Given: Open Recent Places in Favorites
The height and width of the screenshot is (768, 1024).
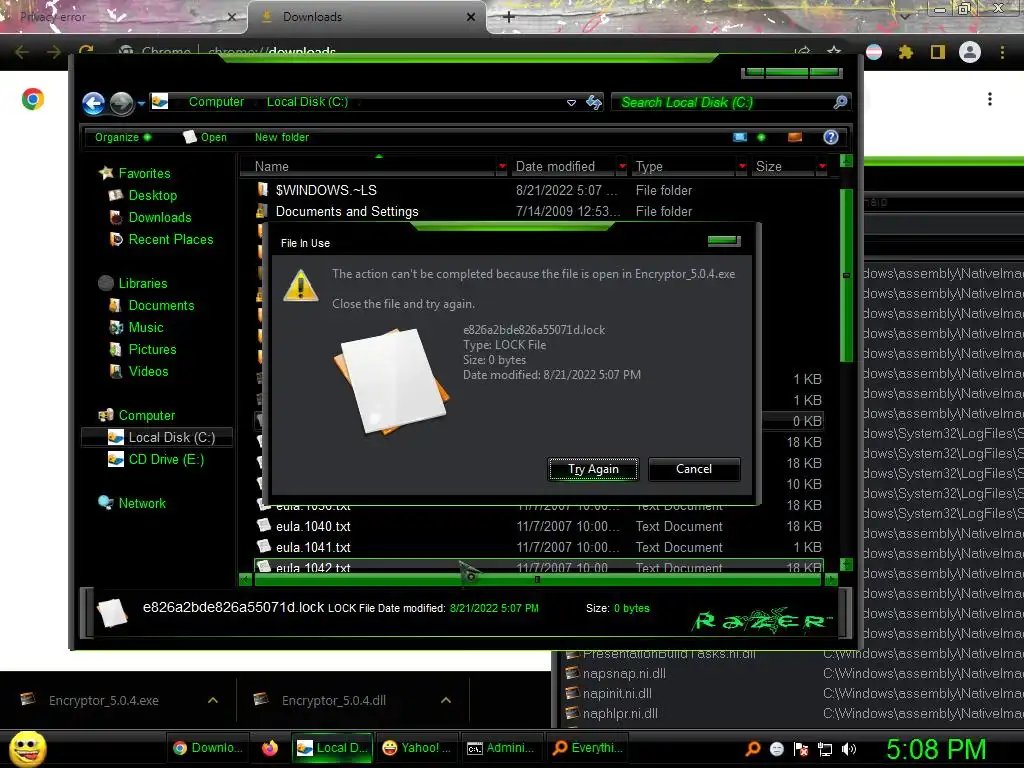Looking at the screenshot, I should coord(170,240).
